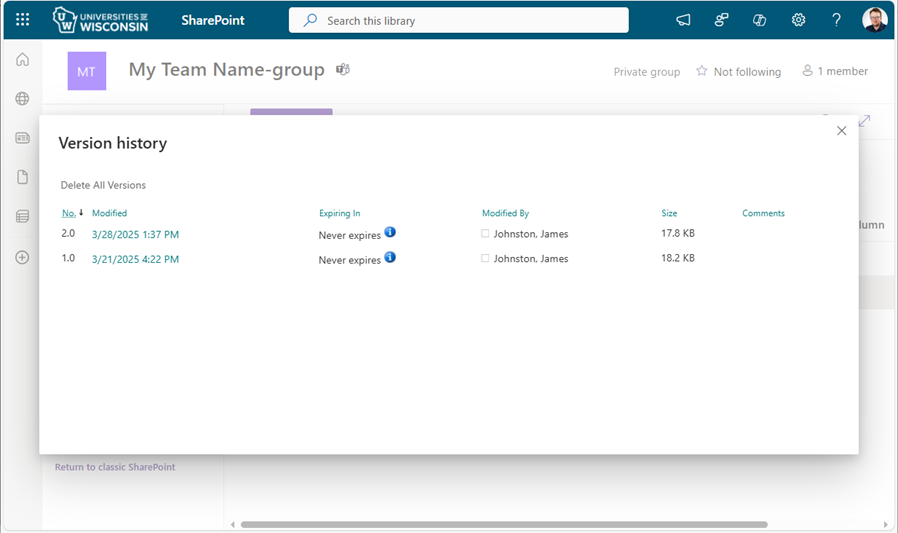Click the info icon beside version 2.0 expiry
This screenshot has width=898, height=533.
pyautogui.click(x=390, y=232)
